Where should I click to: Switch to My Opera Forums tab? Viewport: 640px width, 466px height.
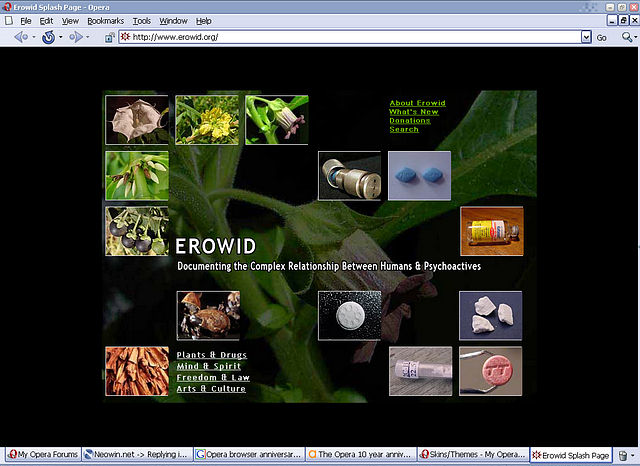point(43,454)
